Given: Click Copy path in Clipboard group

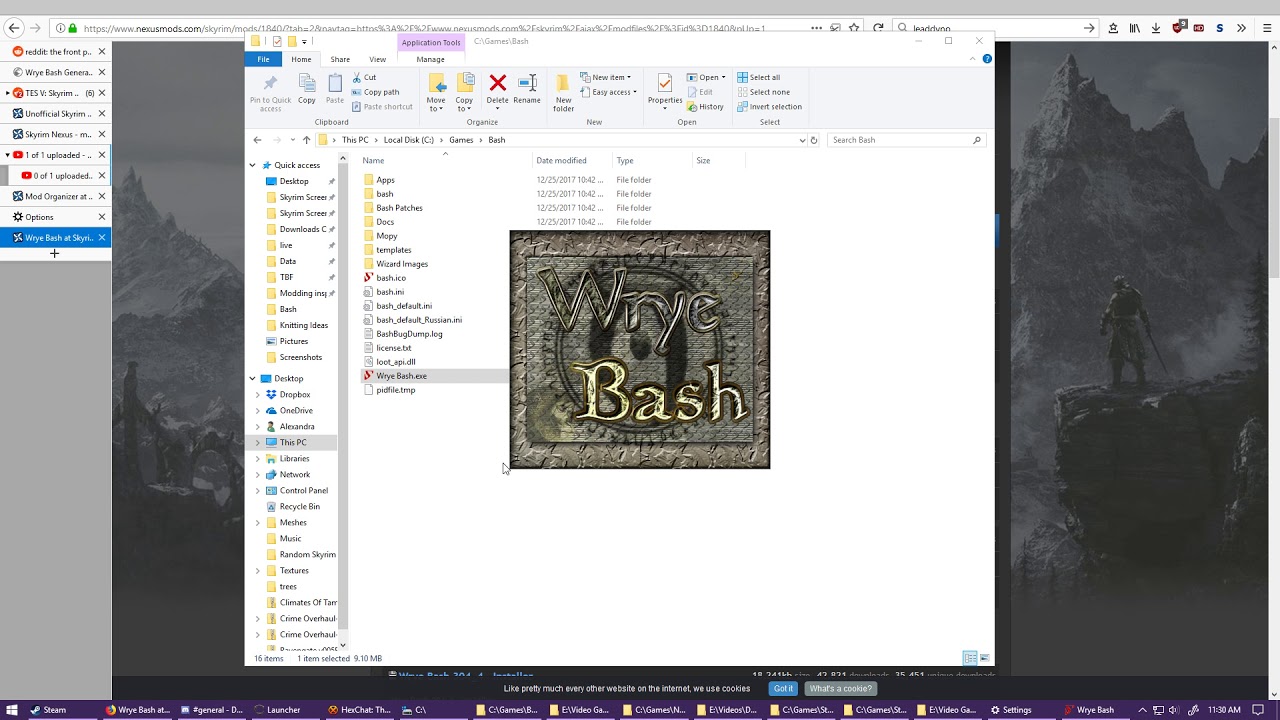Looking at the screenshot, I should (375, 92).
